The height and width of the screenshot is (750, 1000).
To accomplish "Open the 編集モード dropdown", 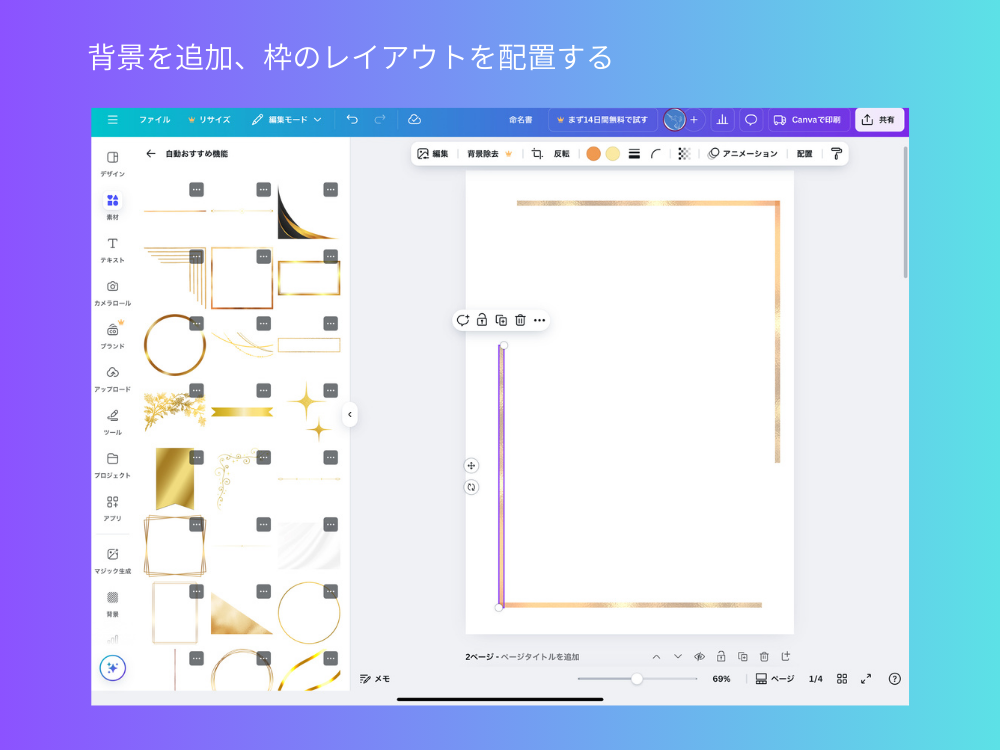I will tap(290, 119).
